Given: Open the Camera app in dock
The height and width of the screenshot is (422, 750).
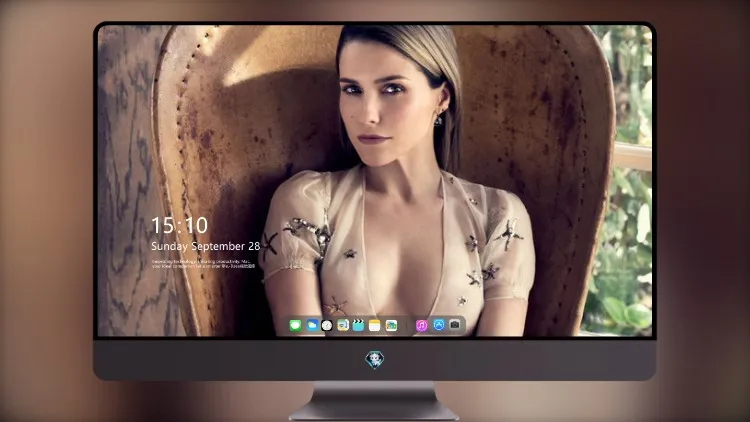Looking at the screenshot, I should pyautogui.click(x=455, y=325).
